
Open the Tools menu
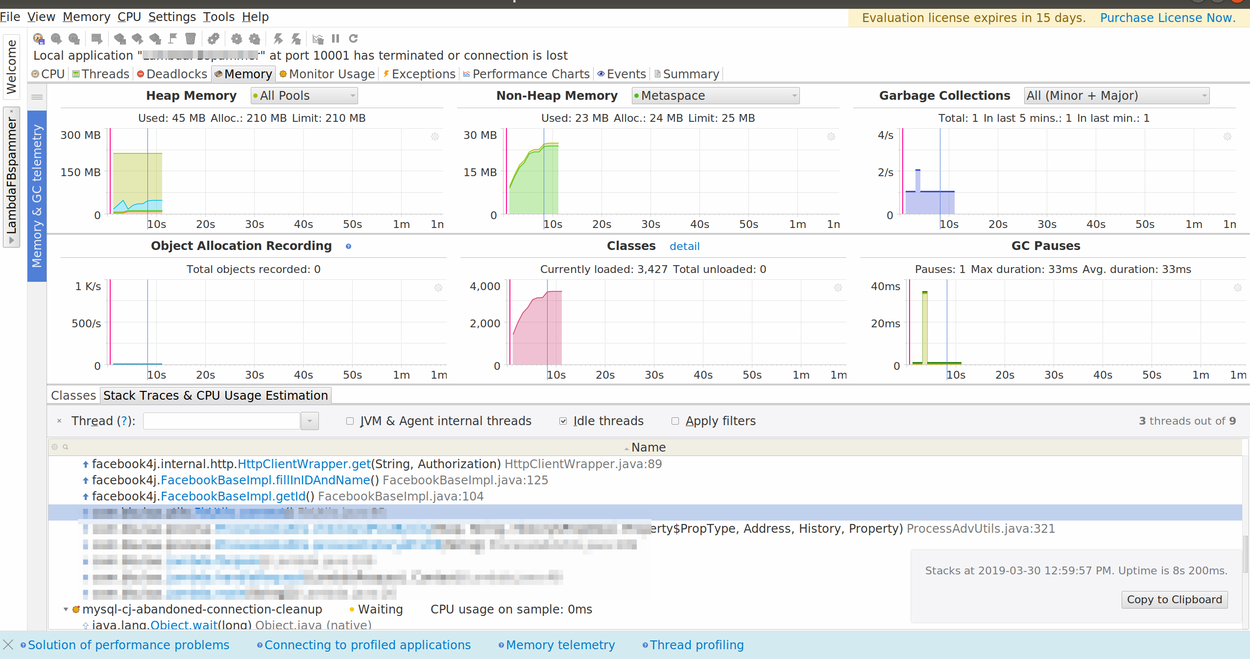218,17
